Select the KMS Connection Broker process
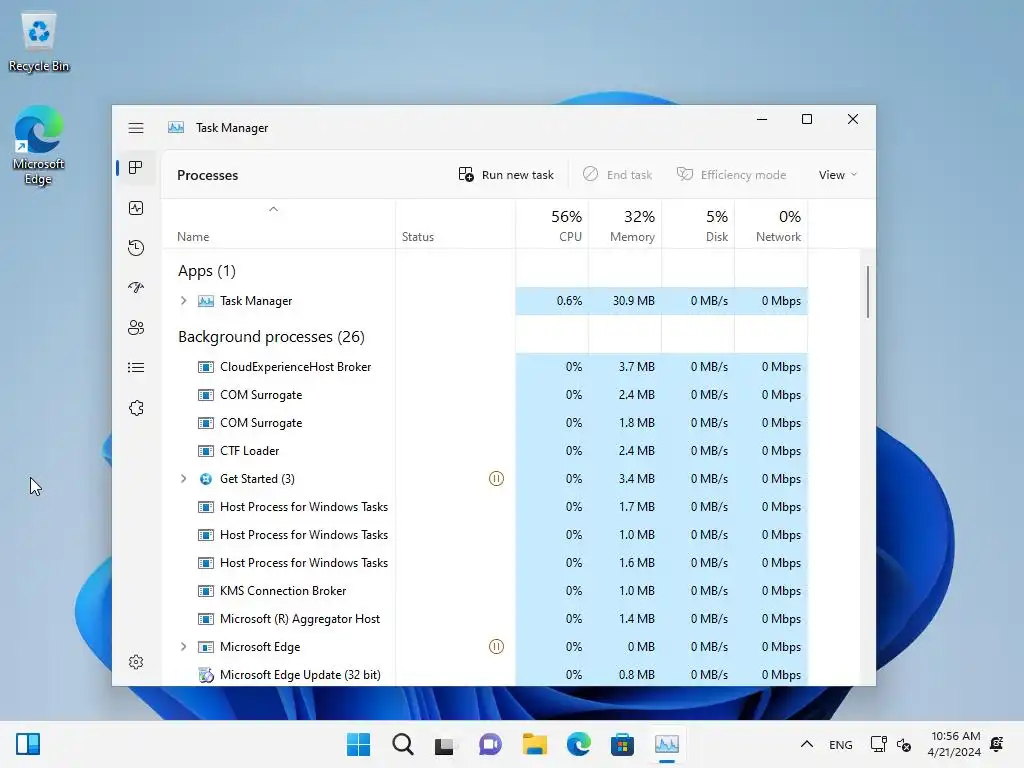The width and height of the screenshot is (1024, 768). coord(485,590)
